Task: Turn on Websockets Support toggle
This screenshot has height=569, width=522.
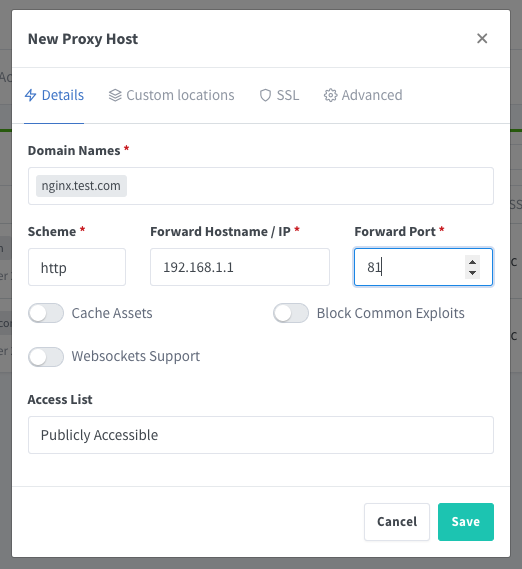Action: click(46, 357)
